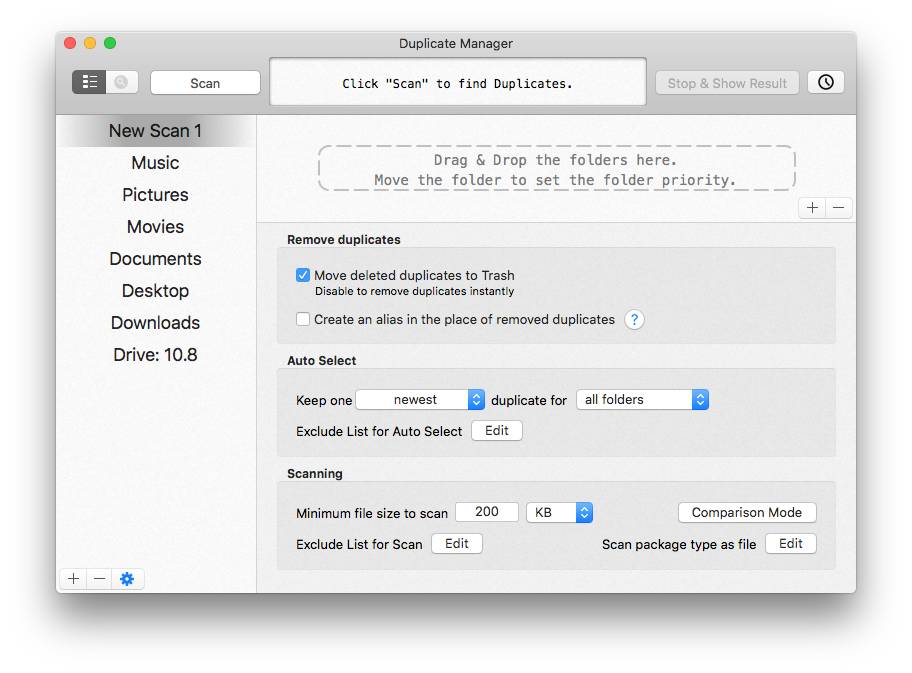The image size is (912, 673).
Task: Add a new scan with plus icon
Action: click(x=73, y=578)
